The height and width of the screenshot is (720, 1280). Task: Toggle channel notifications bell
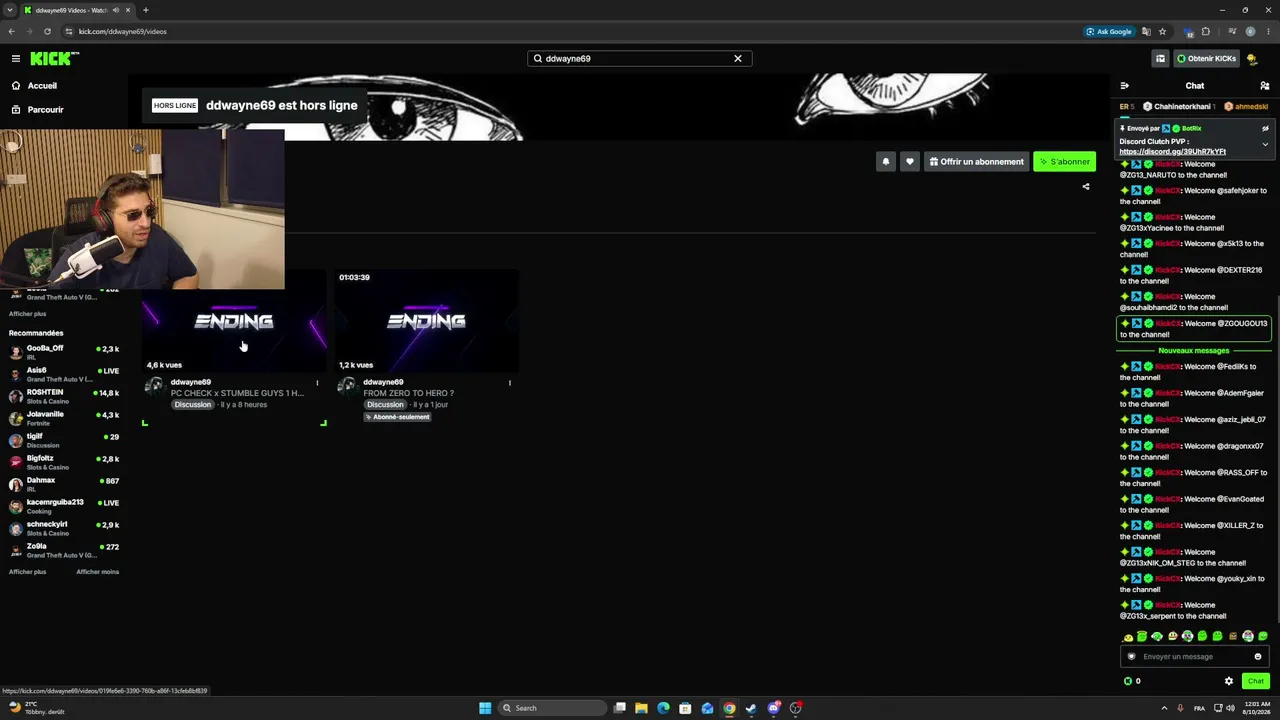[x=885, y=161]
